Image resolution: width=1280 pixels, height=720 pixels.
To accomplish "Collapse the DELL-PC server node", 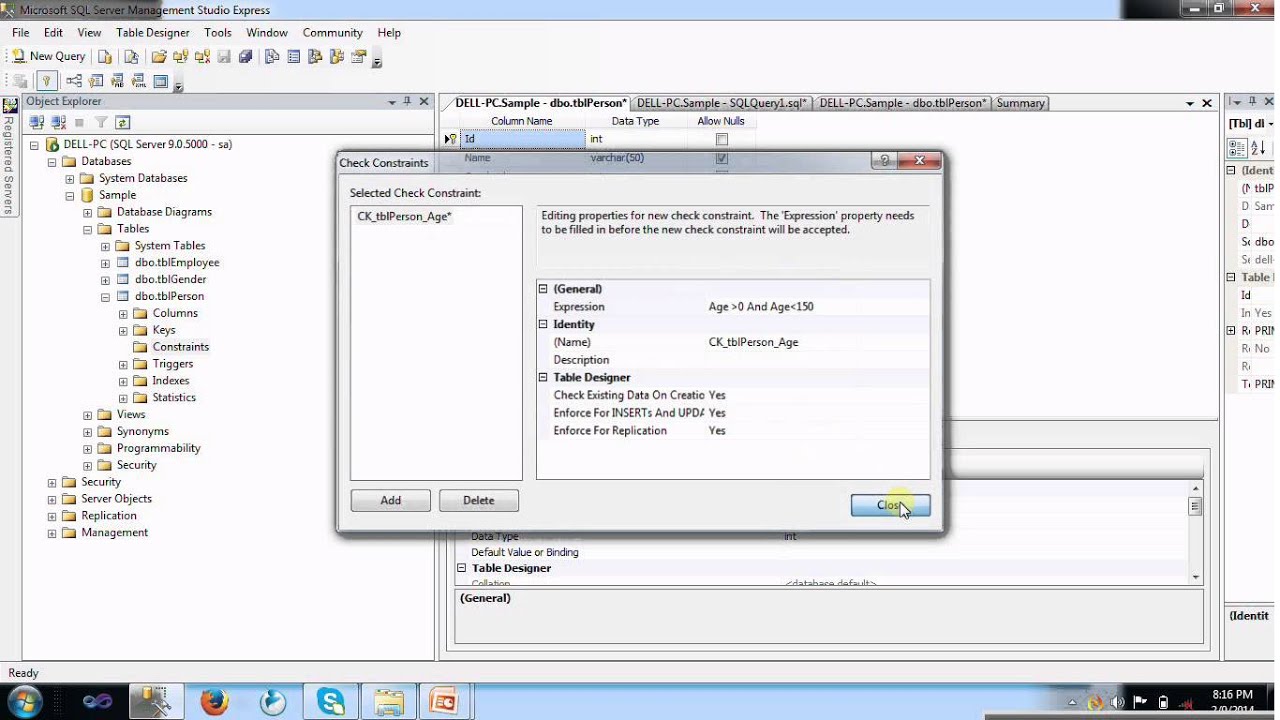I will coord(34,145).
